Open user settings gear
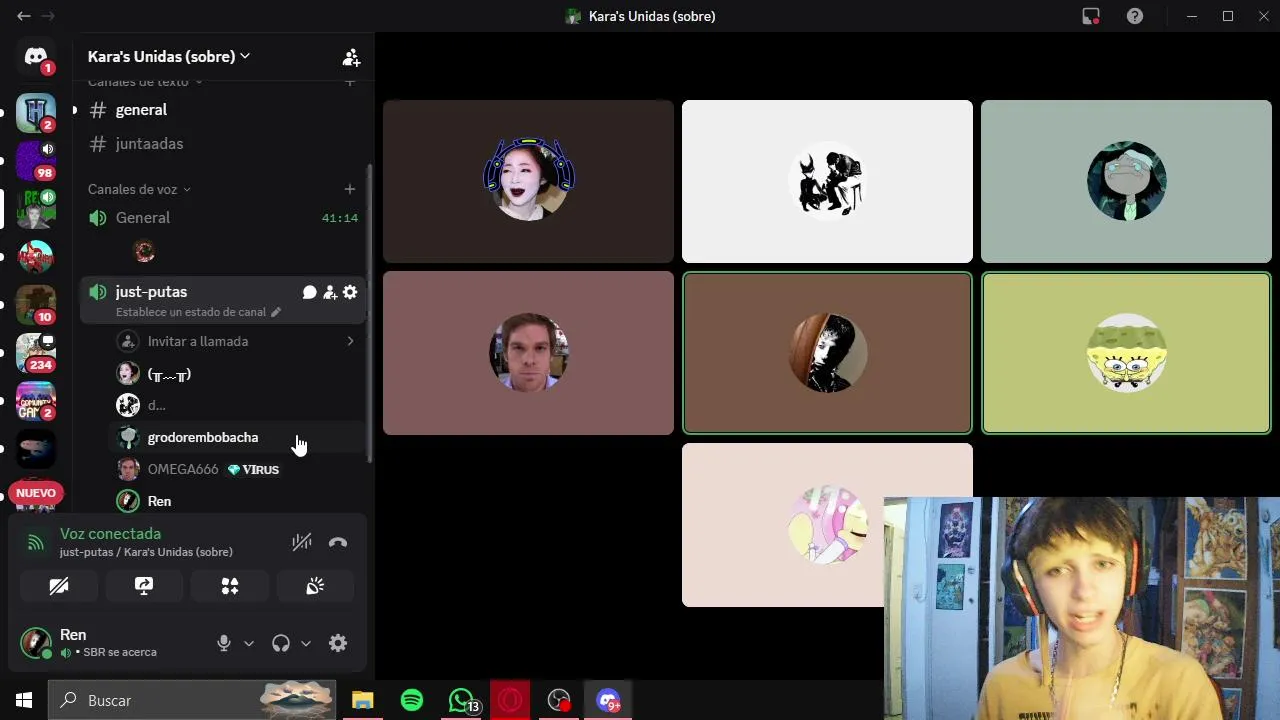 point(338,643)
